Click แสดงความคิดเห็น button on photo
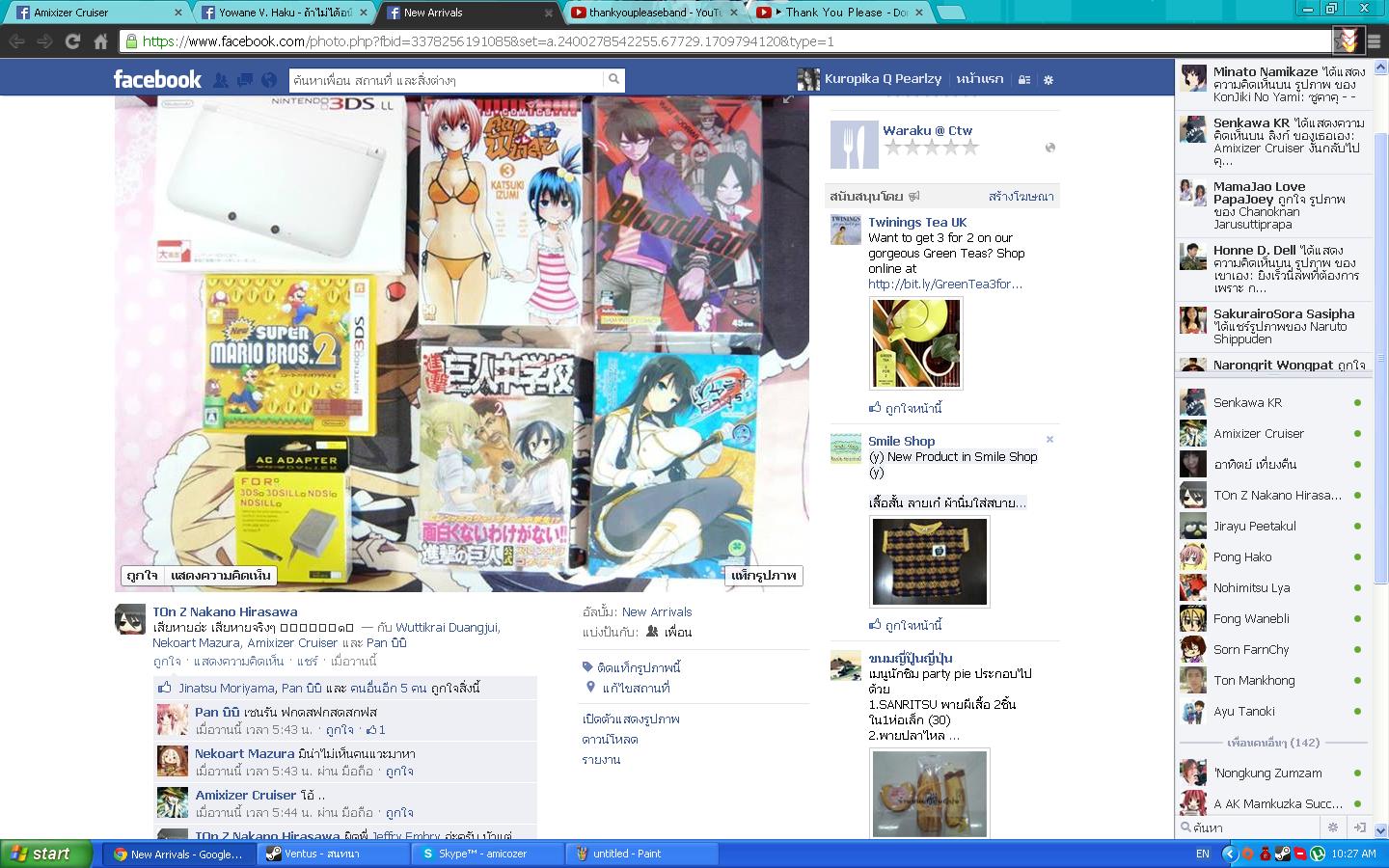The image size is (1389, 868). pos(221,576)
